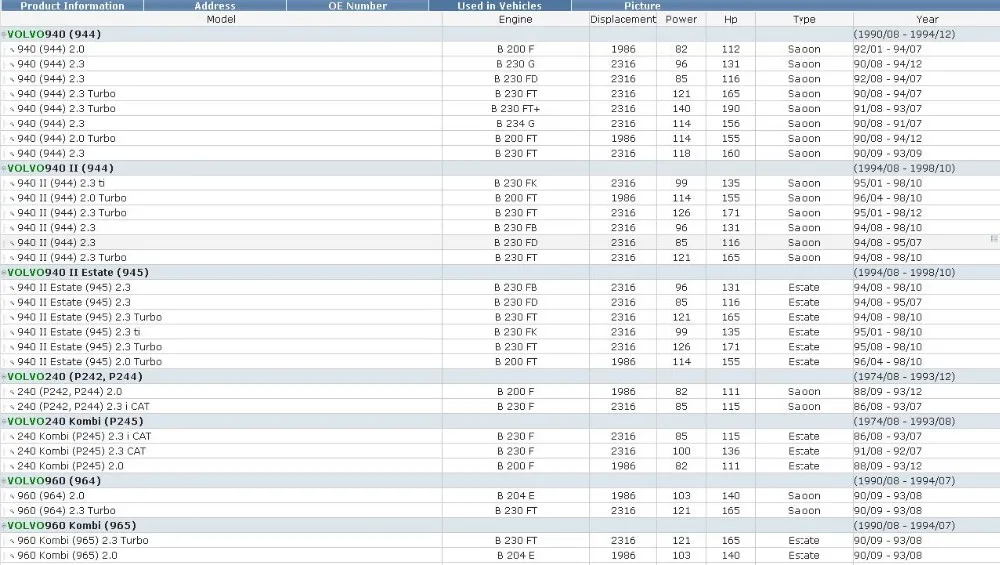The height and width of the screenshot is (565, 1000).
Task: Click the Hp column header
Action: [x=731, y=19]
